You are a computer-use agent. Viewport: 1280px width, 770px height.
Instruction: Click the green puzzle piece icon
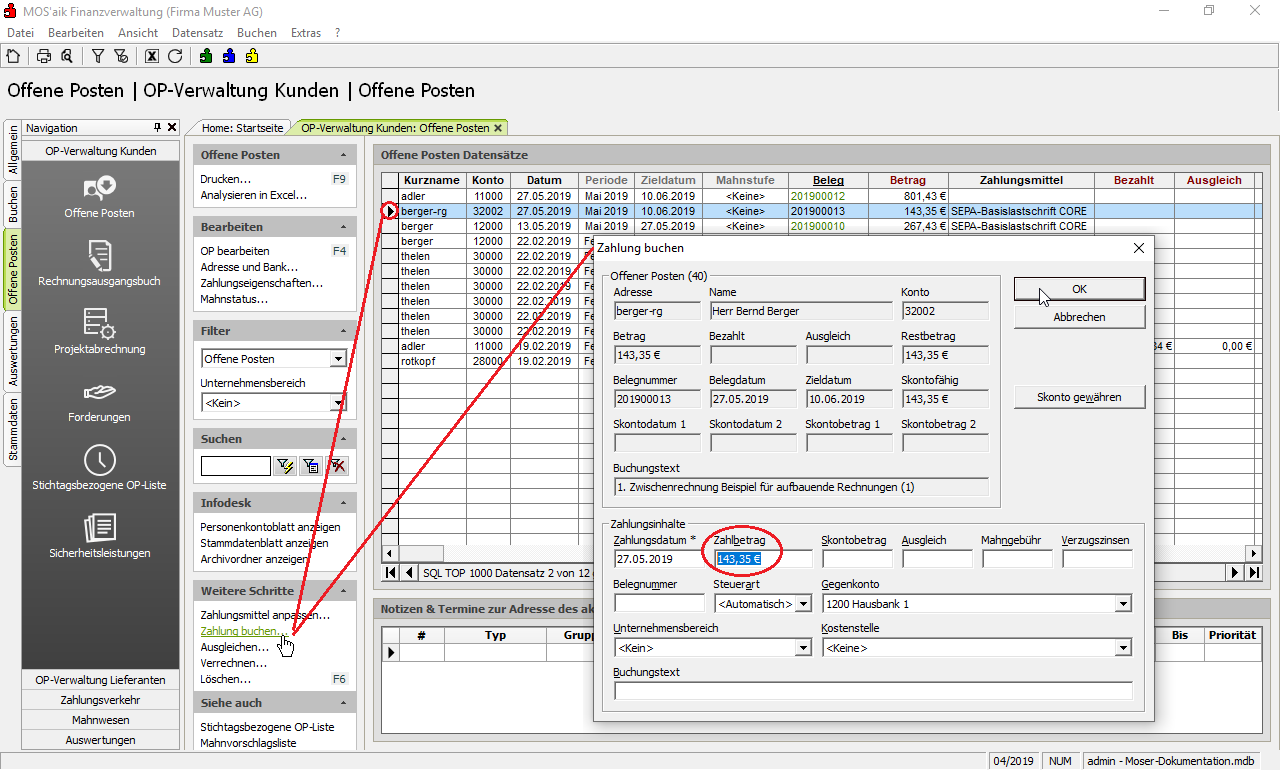206,56
